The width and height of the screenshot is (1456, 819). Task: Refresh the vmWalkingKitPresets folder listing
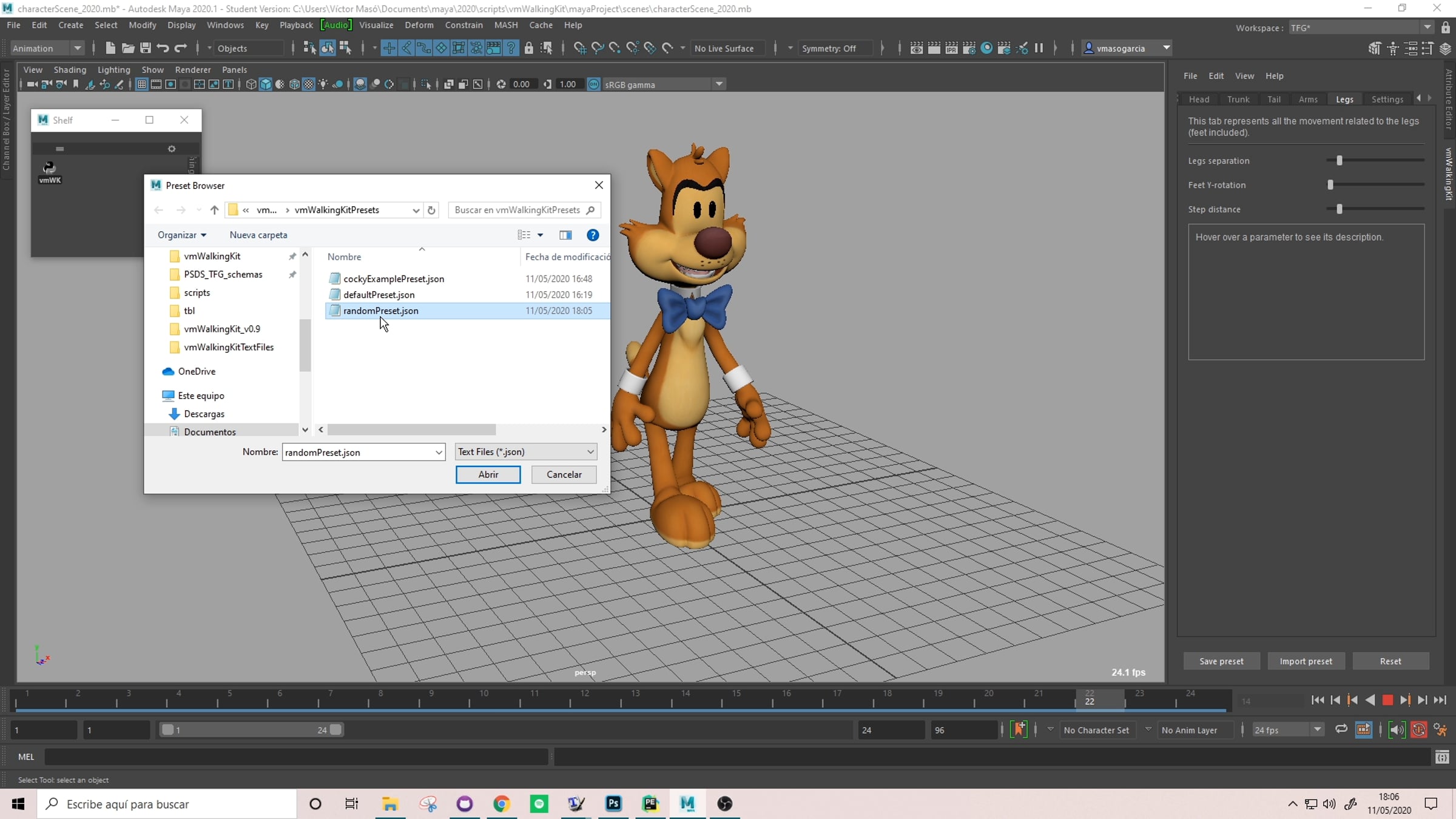pos(431,210)
